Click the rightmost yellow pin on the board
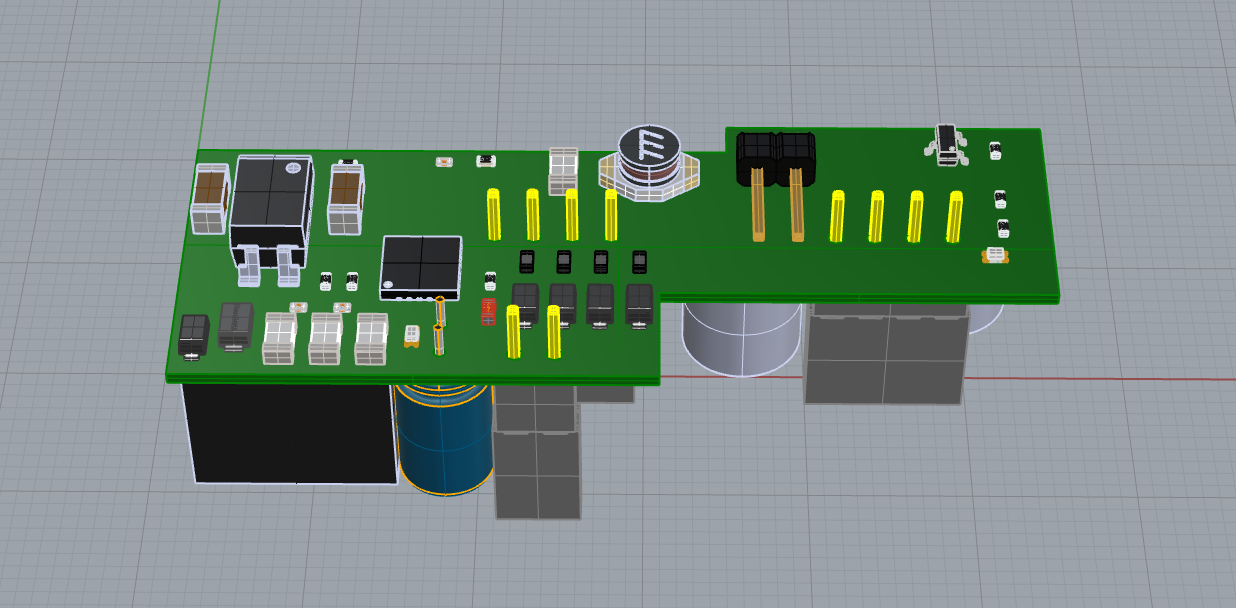This screenshot has height=608, width=1236. tap(955, 216)
